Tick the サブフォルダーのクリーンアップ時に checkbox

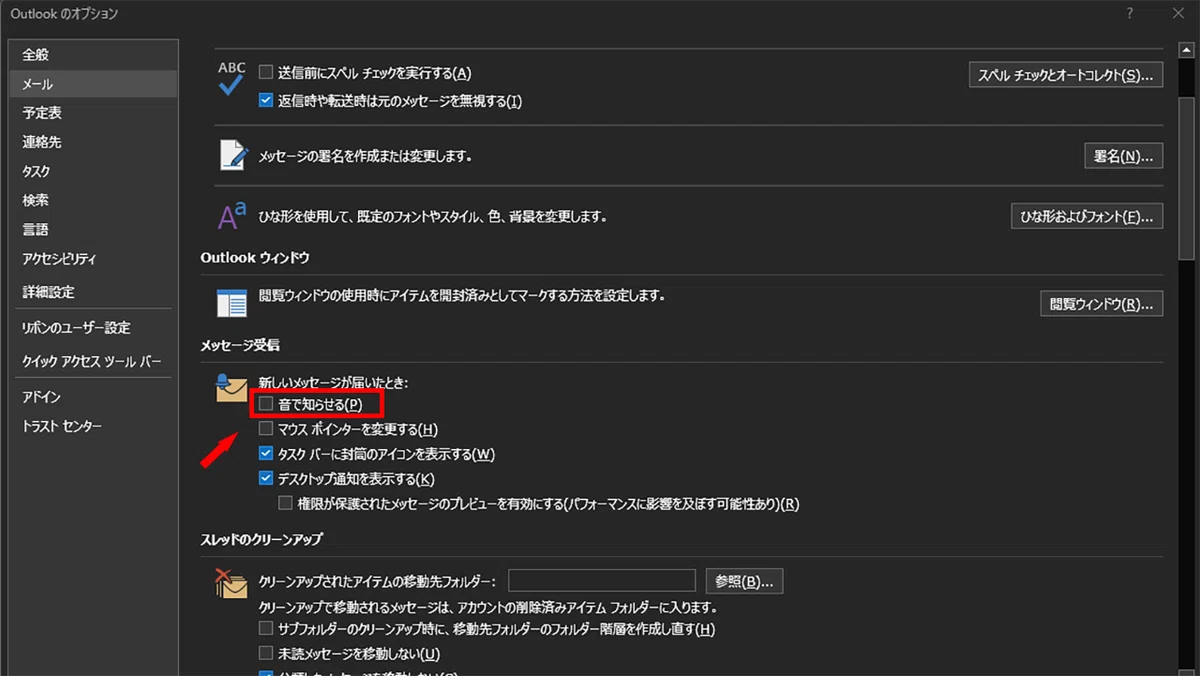[x=266, y=629]
